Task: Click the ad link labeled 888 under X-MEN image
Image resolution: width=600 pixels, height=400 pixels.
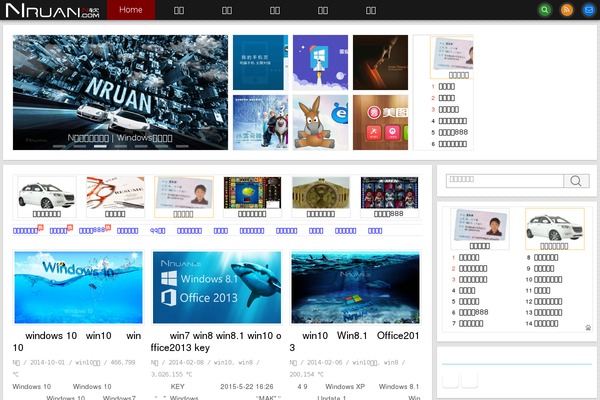Action: (389, 214)
